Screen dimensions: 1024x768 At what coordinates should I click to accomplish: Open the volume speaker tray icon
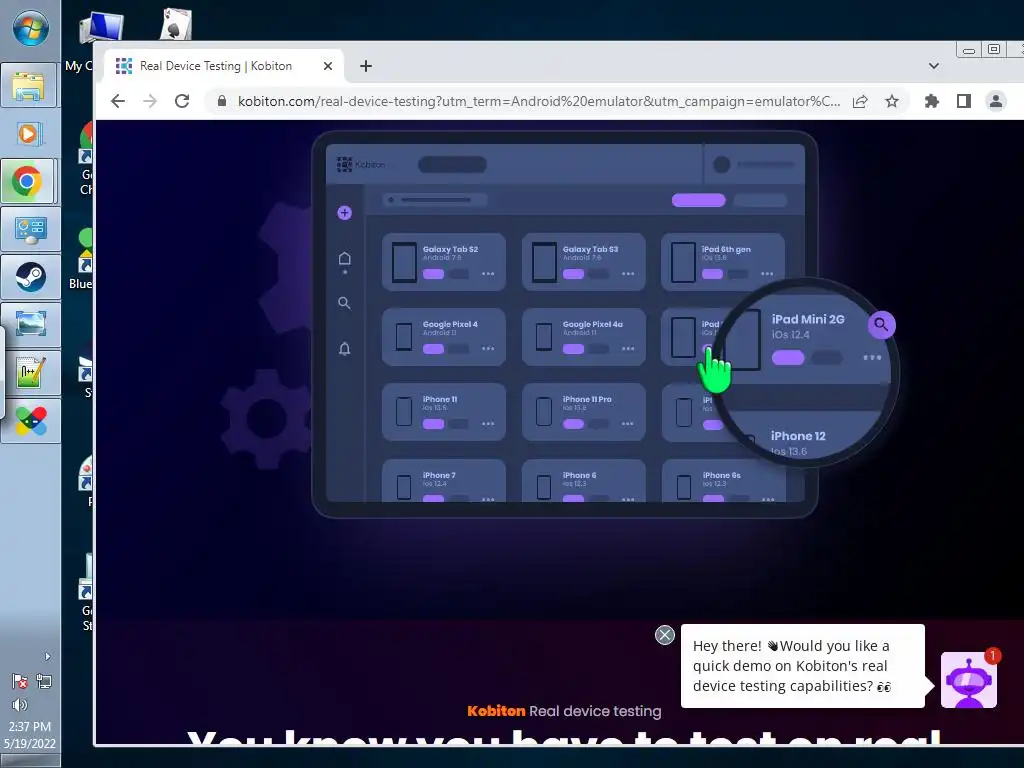(20, 705)
